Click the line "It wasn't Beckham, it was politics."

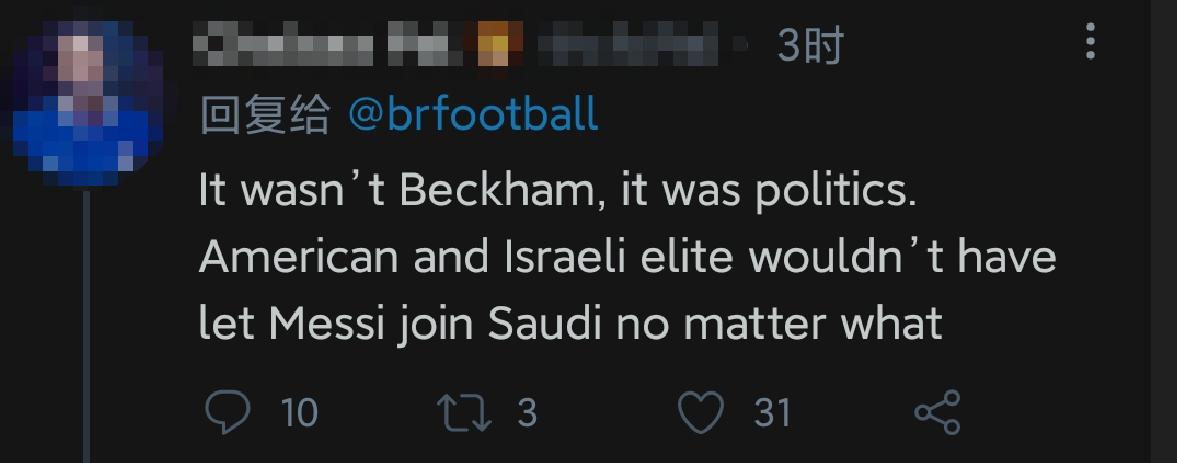pos(557,191)
